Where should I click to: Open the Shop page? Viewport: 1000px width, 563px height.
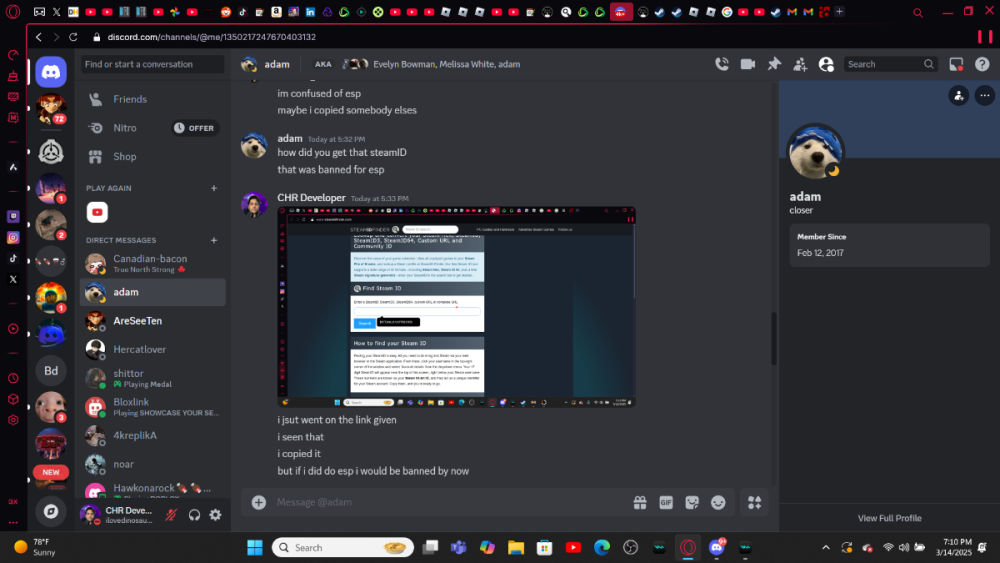click(125, 156)
